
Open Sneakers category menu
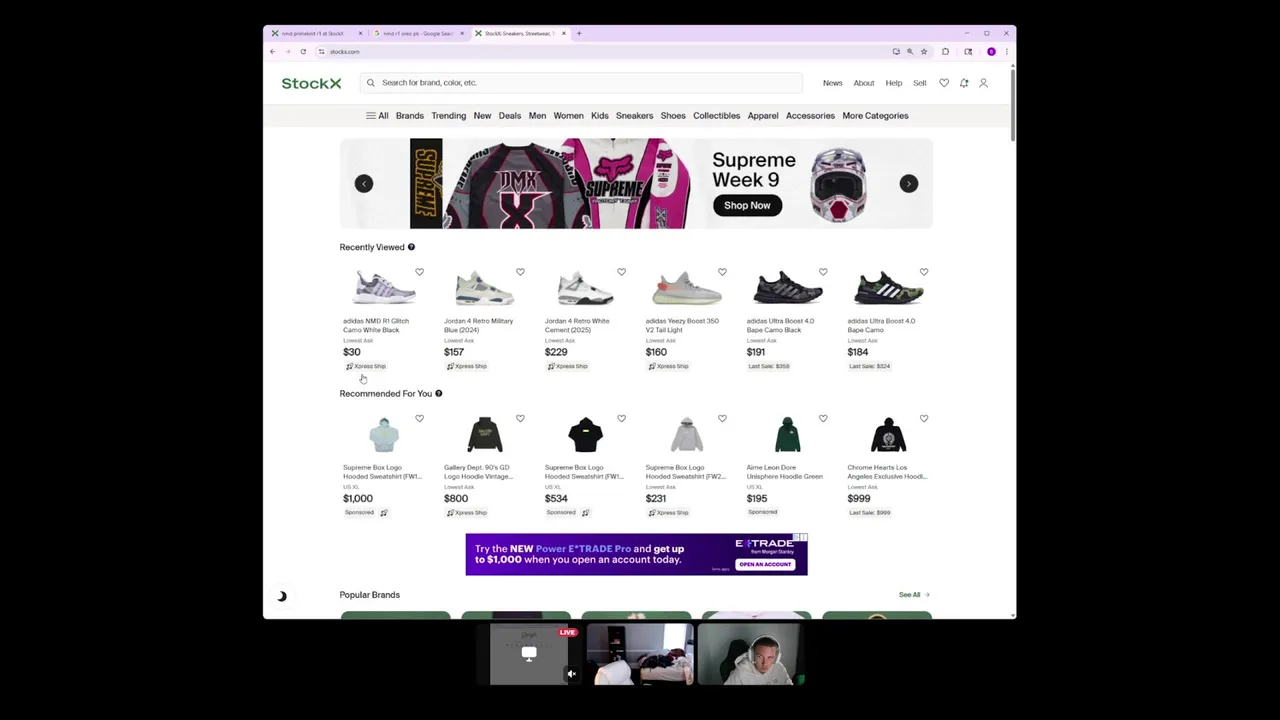coord(634,116)
